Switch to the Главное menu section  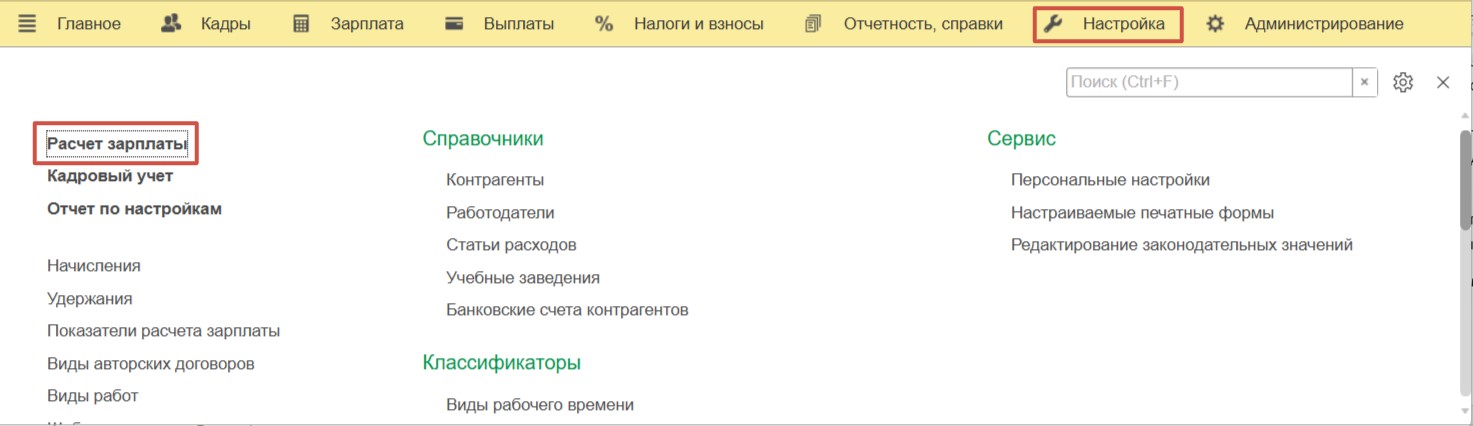89,24
